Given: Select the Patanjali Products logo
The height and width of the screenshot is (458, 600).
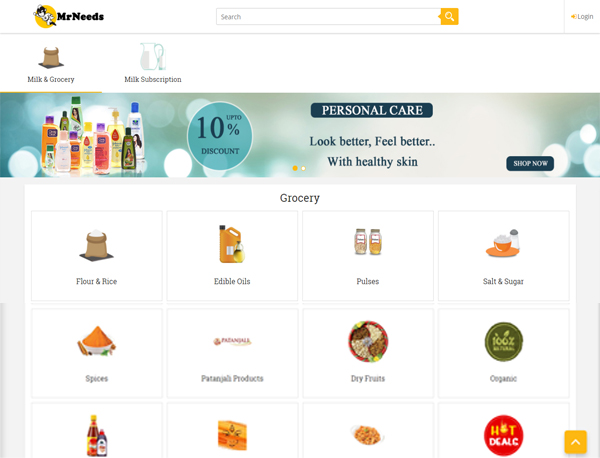Looking at the screenshot, I should click(232, 341).
